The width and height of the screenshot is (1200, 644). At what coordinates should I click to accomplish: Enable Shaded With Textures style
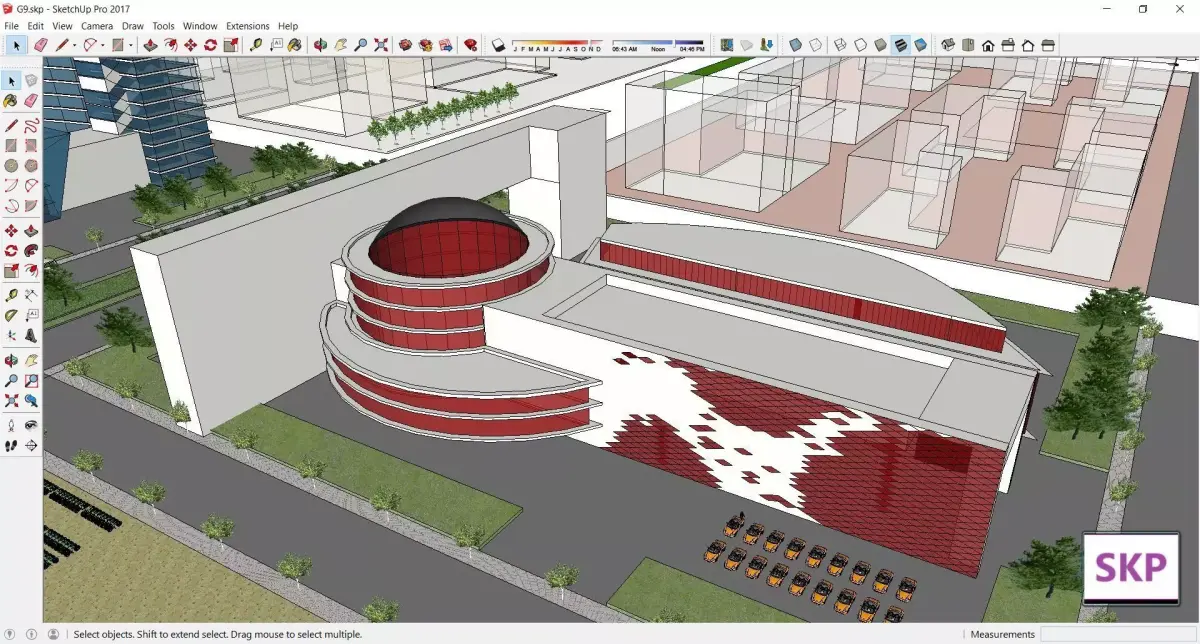click(900, 45)
